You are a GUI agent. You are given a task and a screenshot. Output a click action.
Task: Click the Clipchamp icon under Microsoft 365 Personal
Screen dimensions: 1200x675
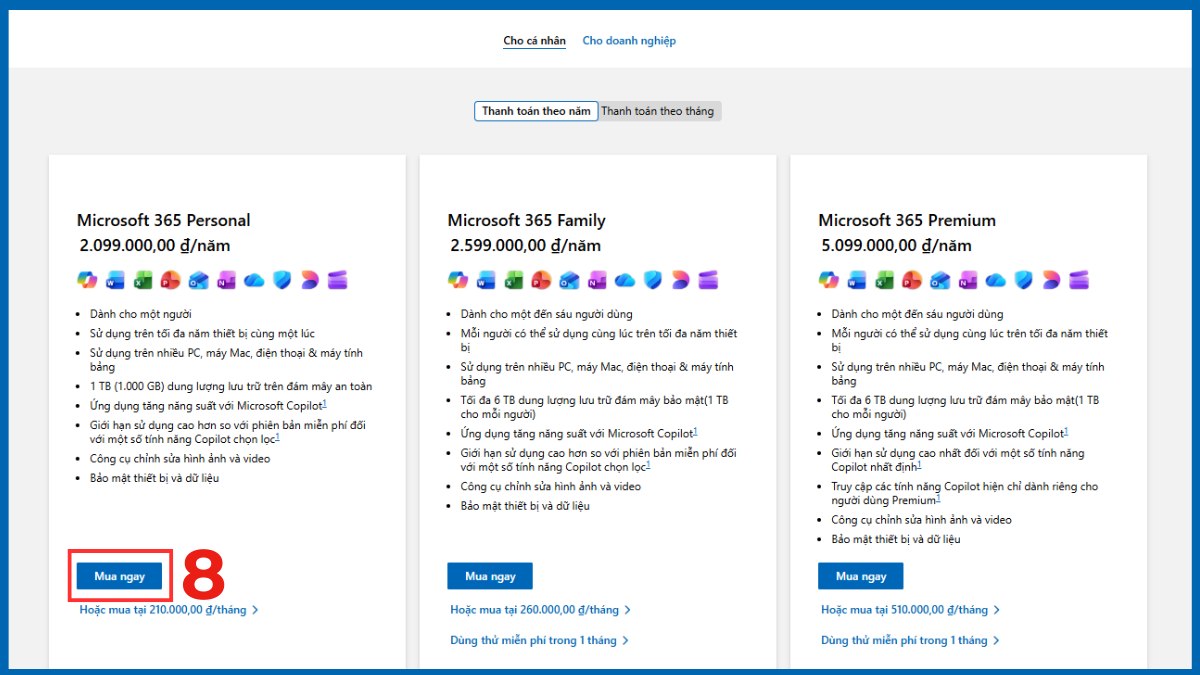(337, 279)
